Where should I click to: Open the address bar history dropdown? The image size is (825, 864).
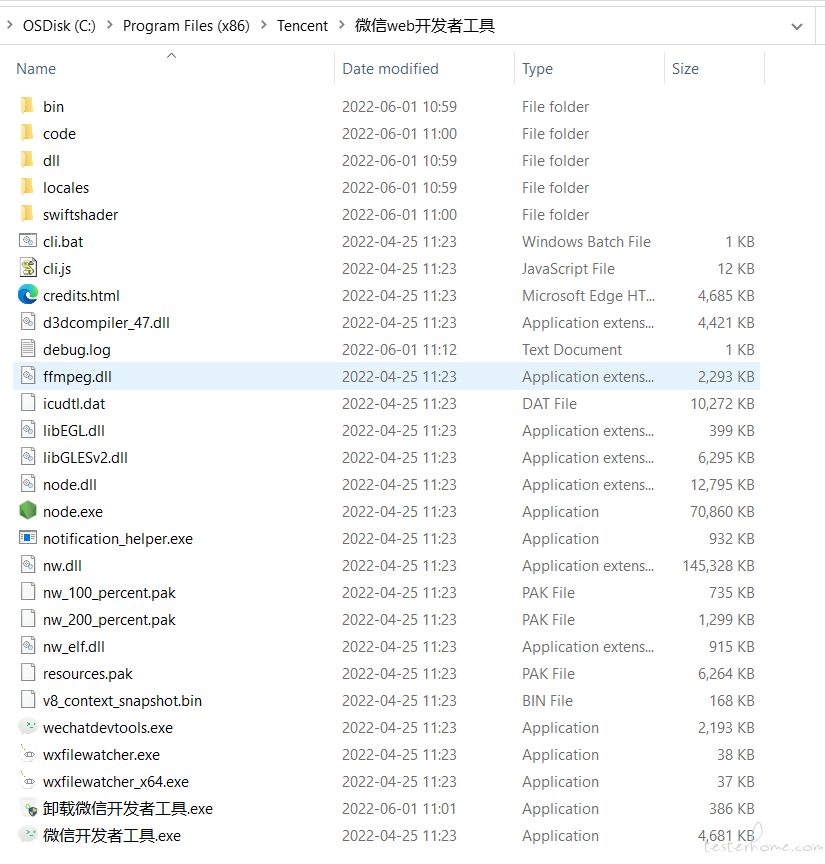796,26
